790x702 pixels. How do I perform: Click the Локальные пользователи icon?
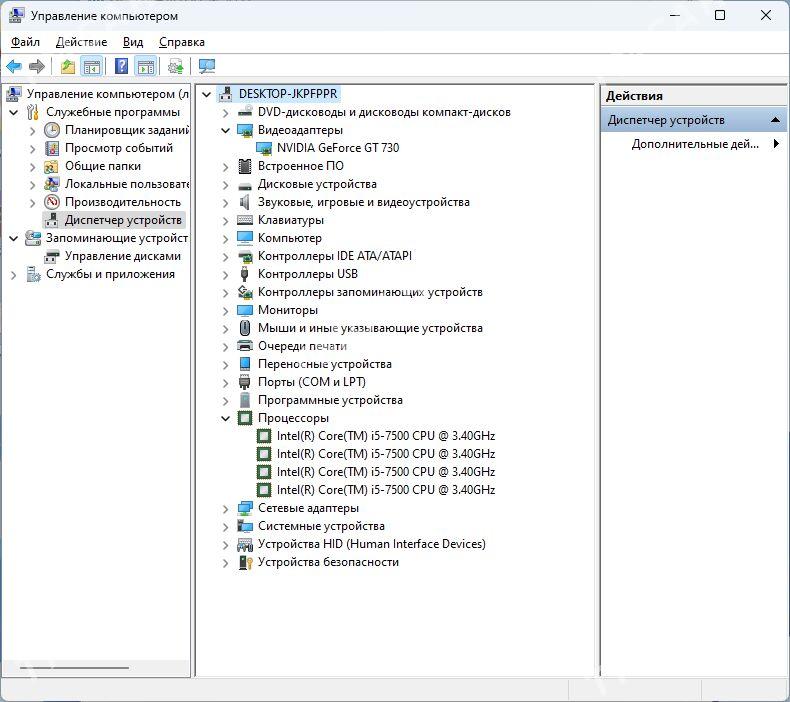pos(51,184)
